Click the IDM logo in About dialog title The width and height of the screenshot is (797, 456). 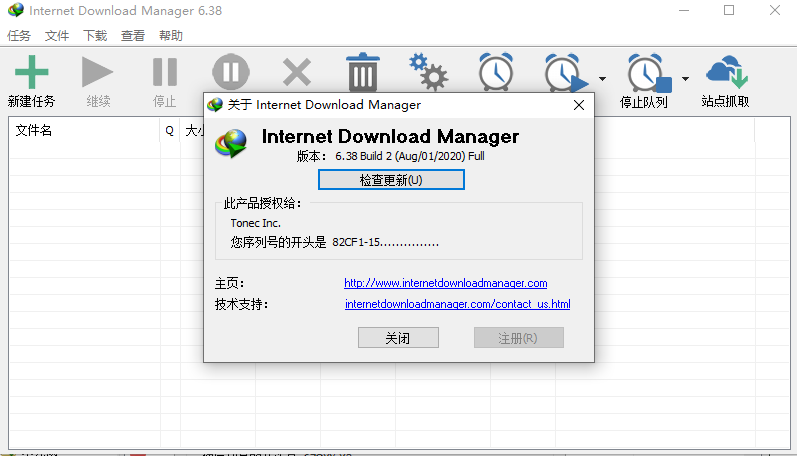point(215,105)
